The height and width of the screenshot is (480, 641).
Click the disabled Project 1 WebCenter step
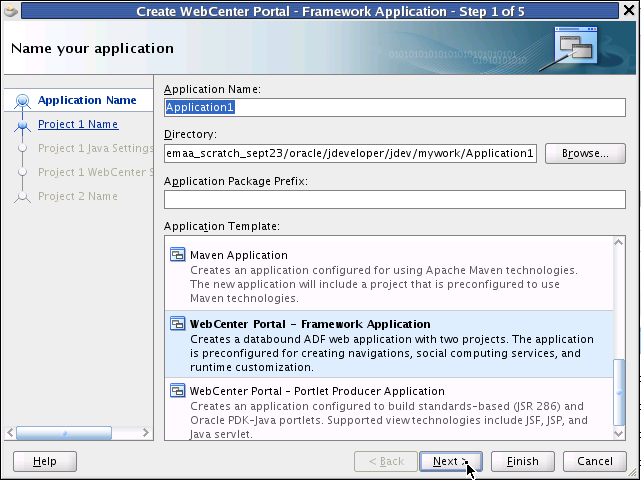tap(95, 172)
